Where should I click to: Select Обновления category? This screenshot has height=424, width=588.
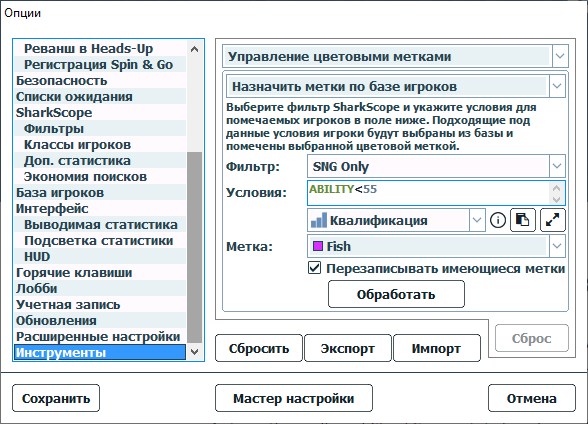point(100,321)
